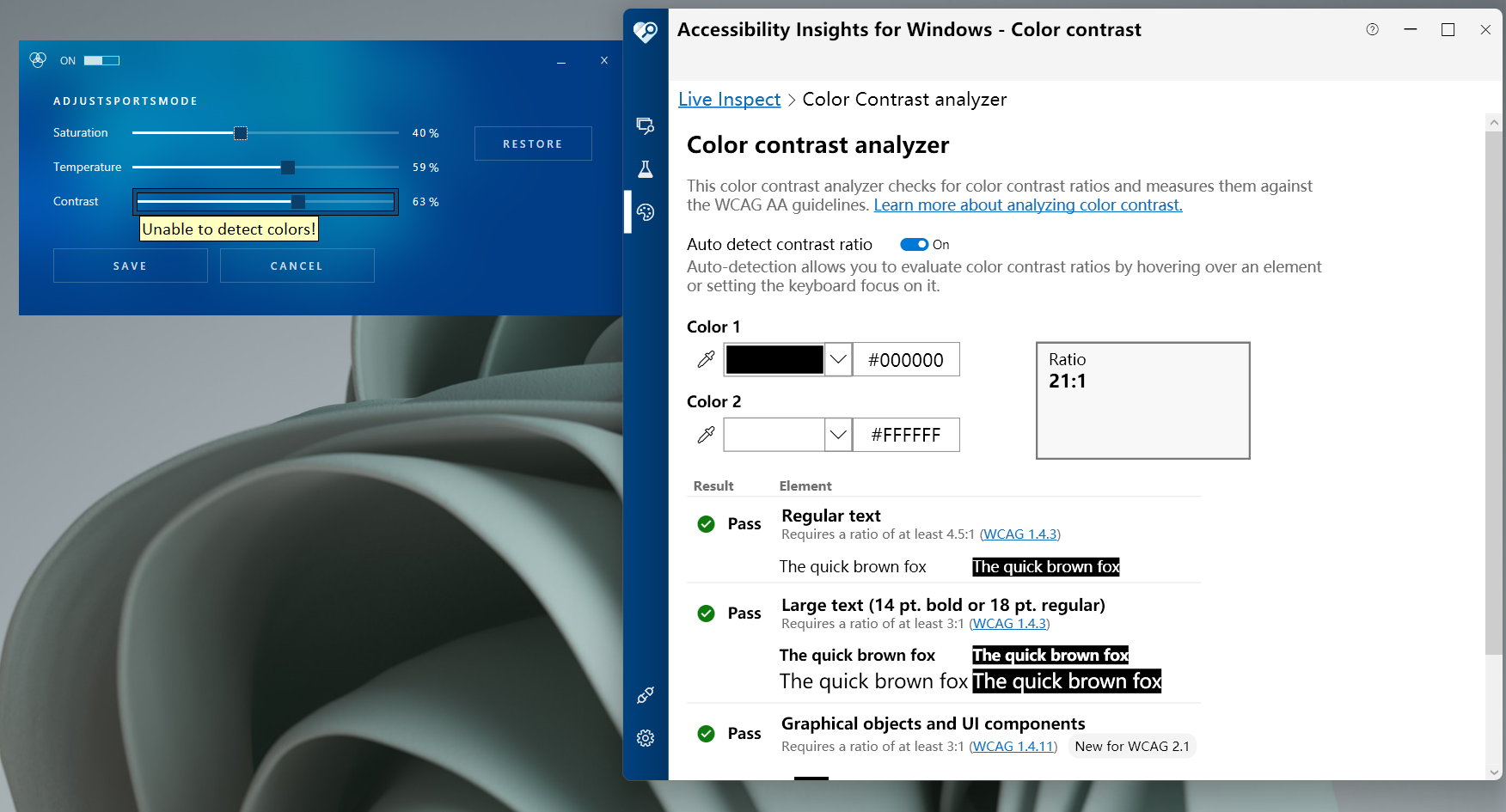
Task: Click the vertical scrollbar thumb
Action: 1494,393
